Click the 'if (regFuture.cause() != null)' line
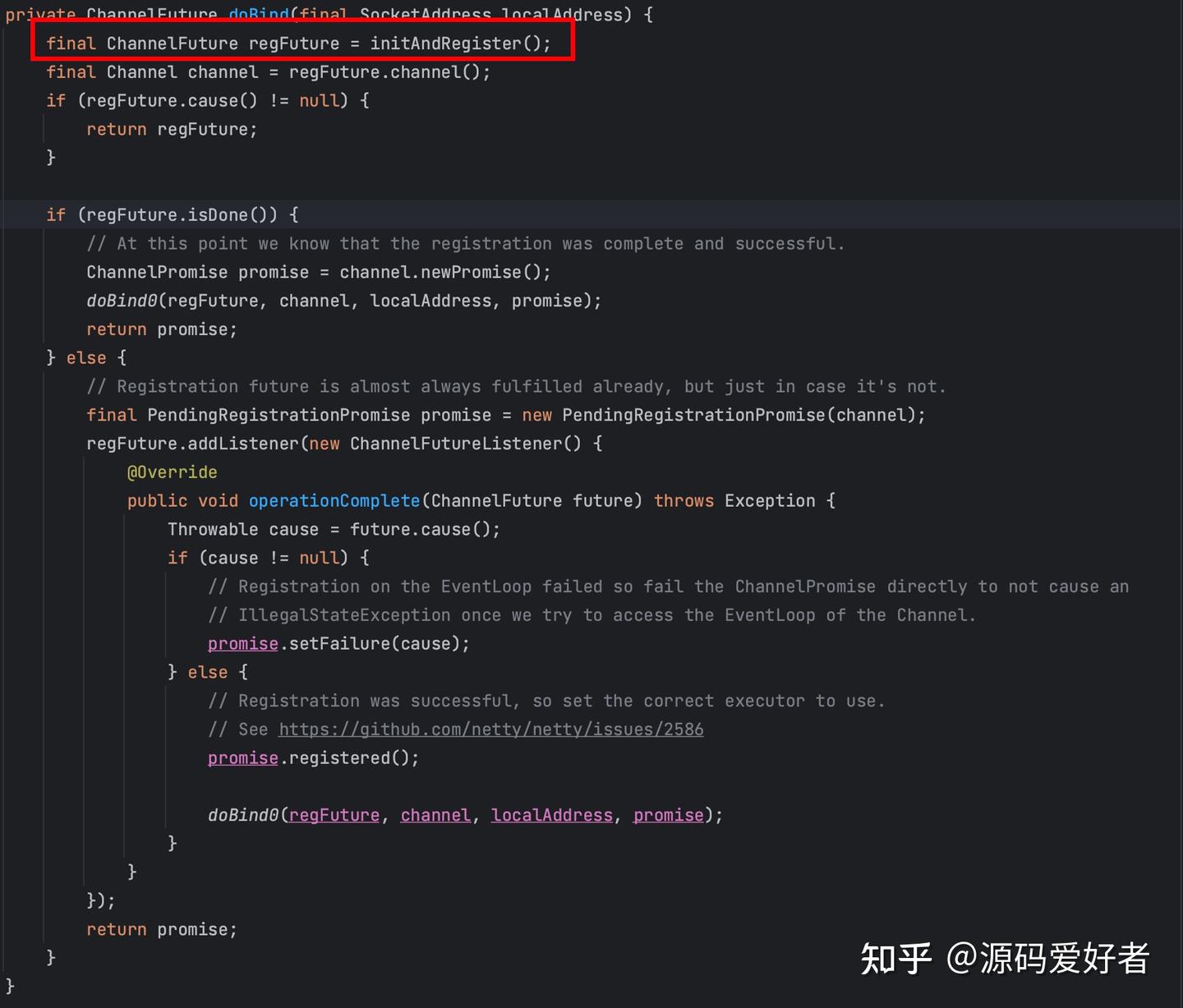 pos(208,100)
